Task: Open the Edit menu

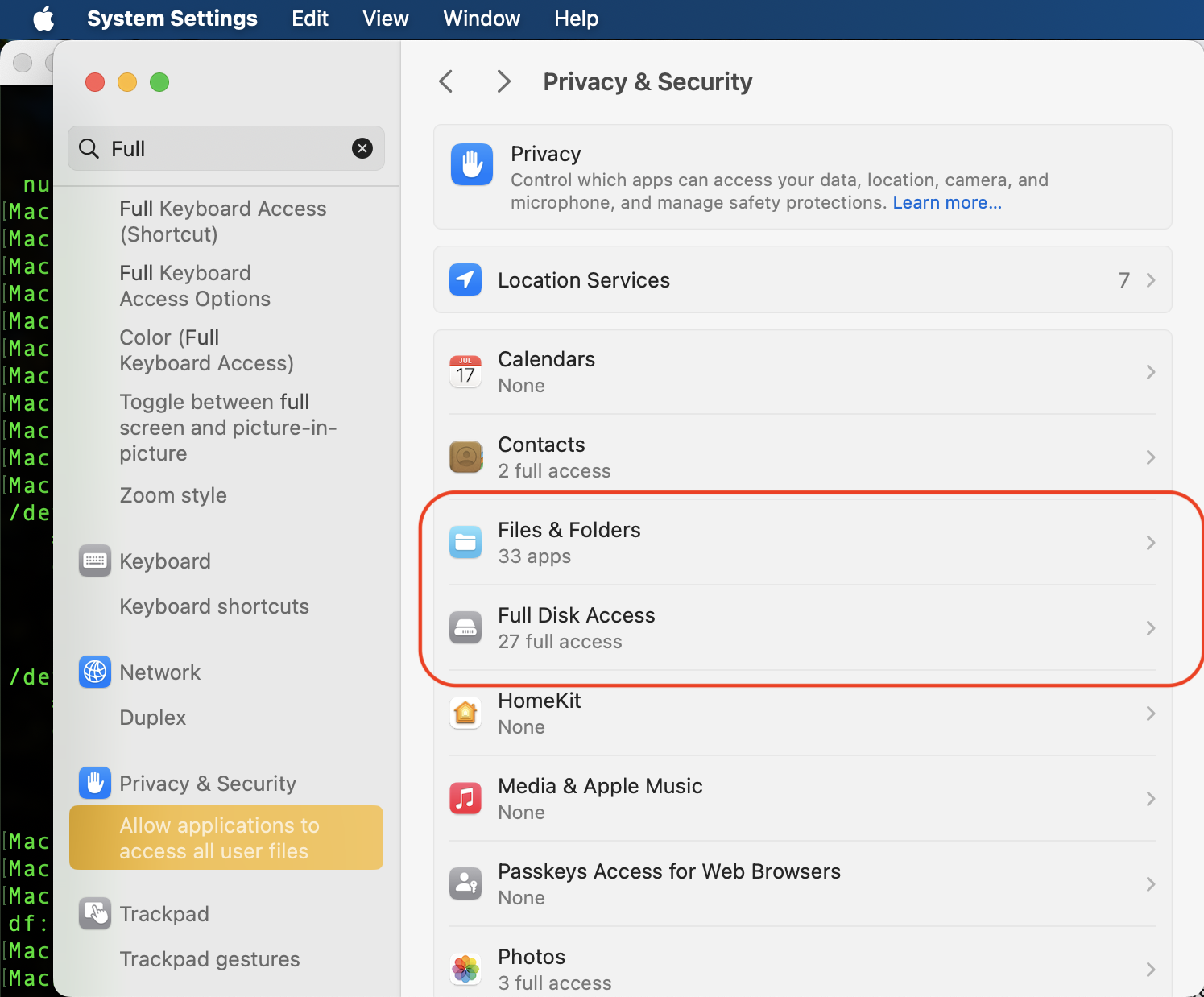Action: point(310,19)
